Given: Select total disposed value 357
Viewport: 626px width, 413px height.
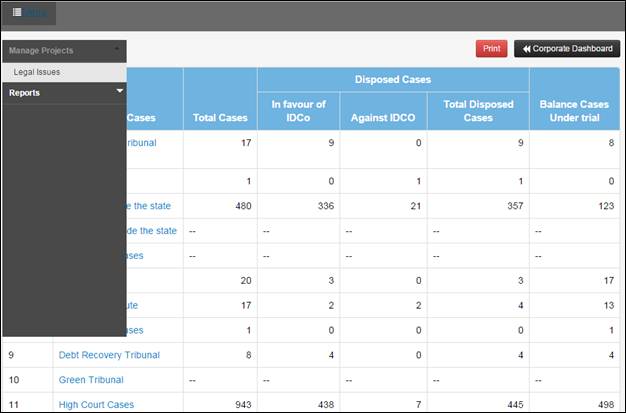Looking at the screenshot, I should coord(515,206).
